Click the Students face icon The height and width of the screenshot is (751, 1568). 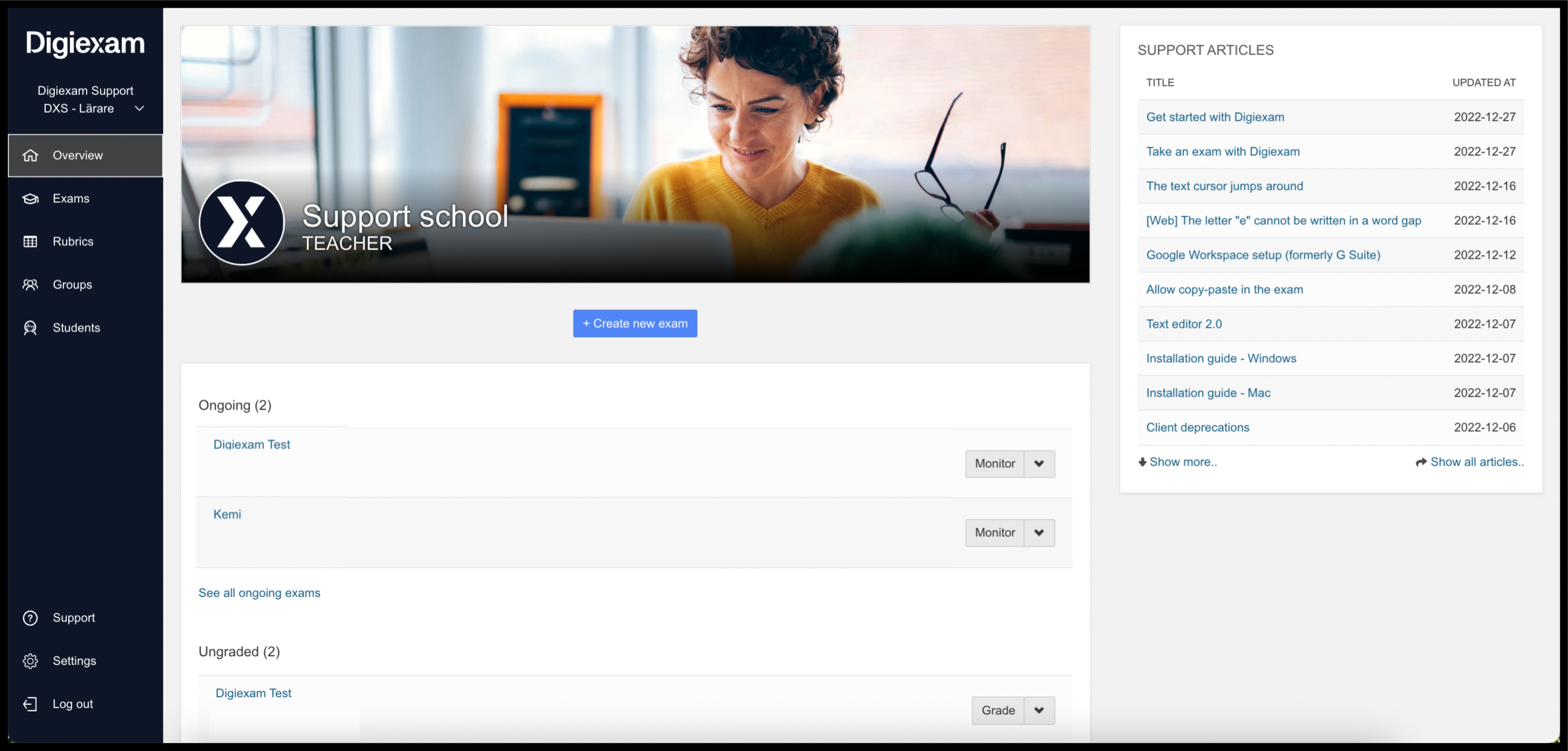pyautogui.click(x=30, y=327)
